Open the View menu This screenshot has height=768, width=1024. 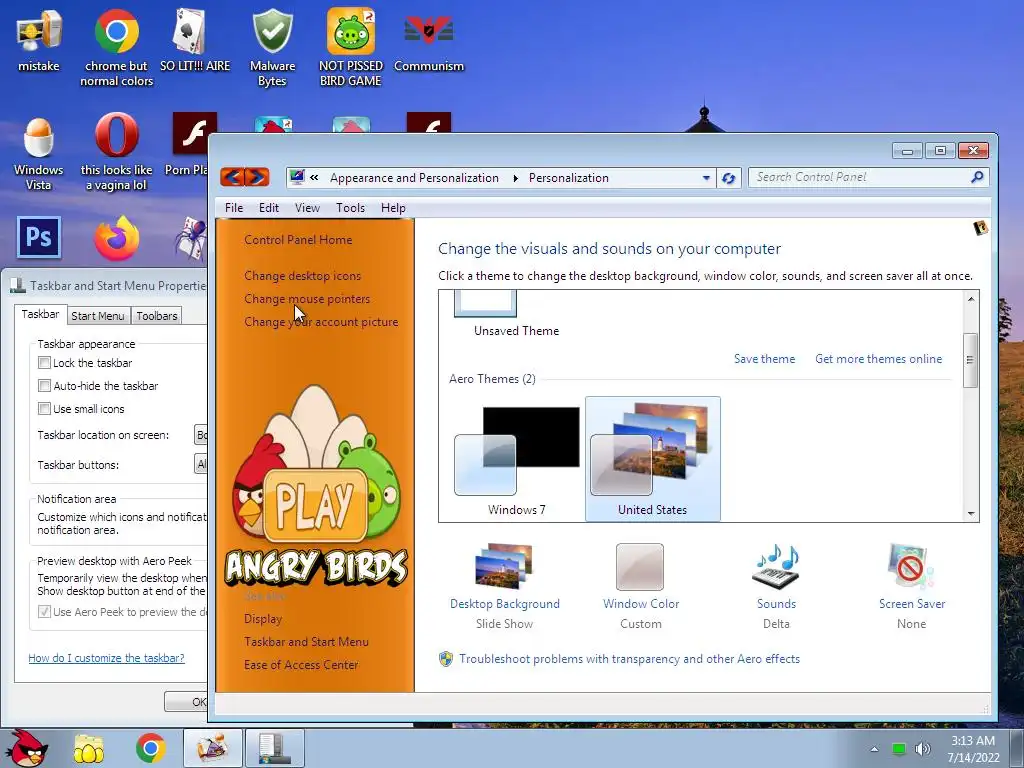(x=307, y=208)
